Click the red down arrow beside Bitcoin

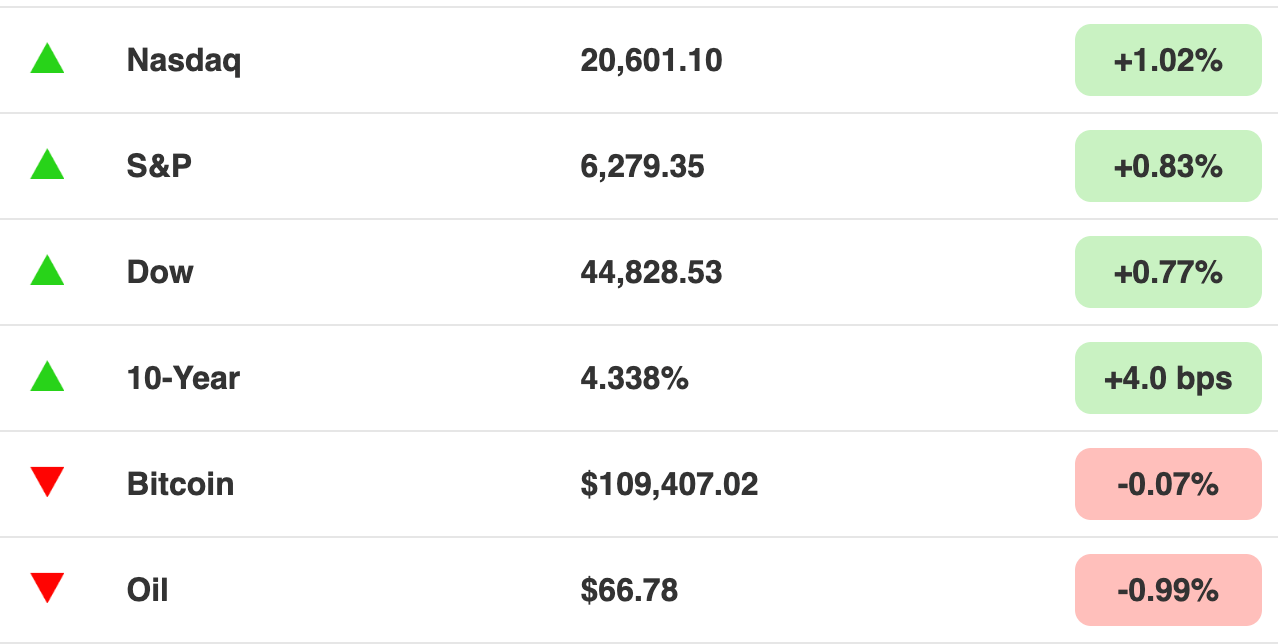click(x=47, y=482)
